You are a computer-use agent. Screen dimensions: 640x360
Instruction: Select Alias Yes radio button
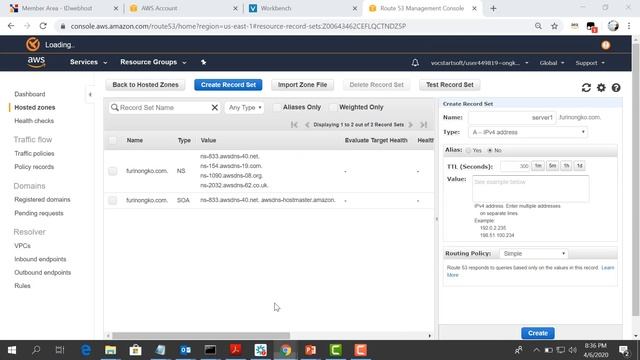468,150
